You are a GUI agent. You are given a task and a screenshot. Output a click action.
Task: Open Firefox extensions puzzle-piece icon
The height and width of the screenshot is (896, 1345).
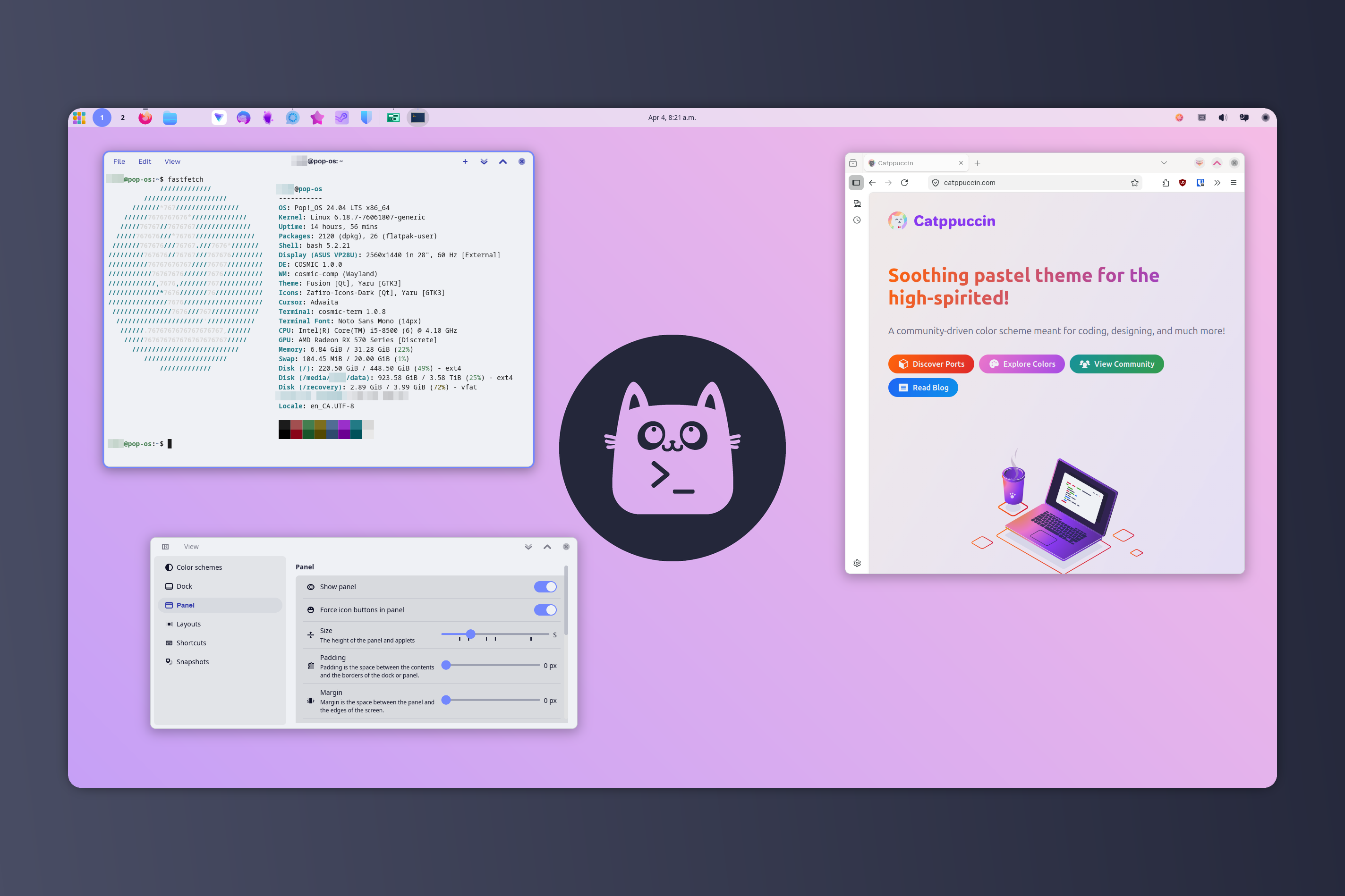(1166, 183)
